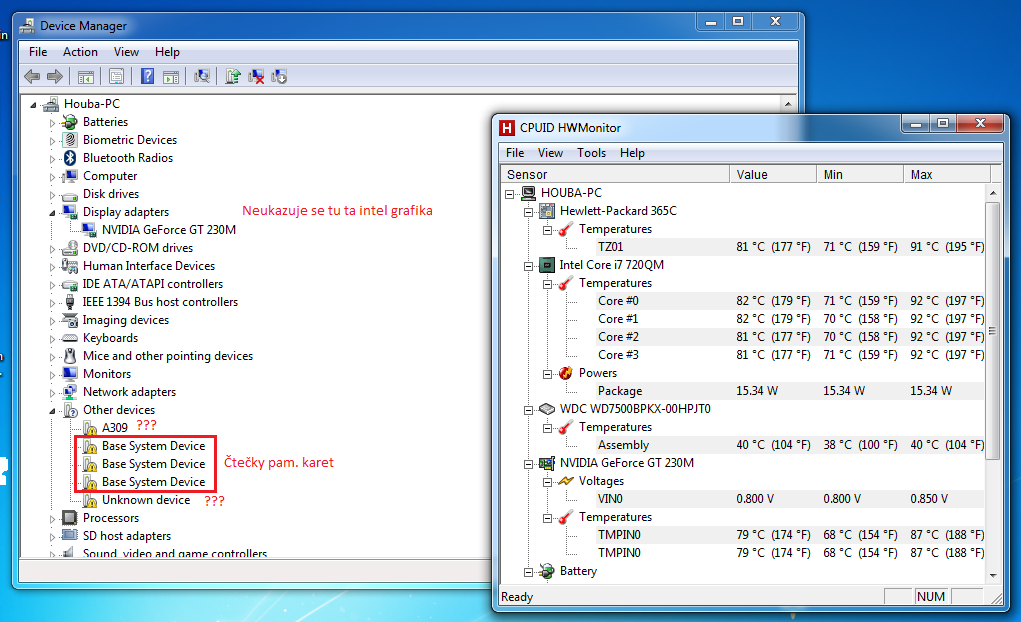Open the File menu in Device Manager
The height and width of the screenshot is (622, 1021).
click(x=38, y=52)
